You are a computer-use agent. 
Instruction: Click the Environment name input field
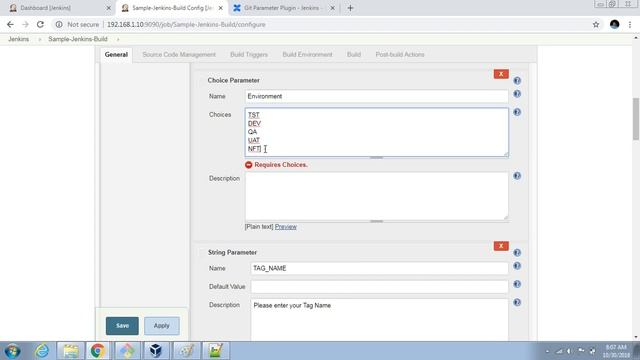(x=376, y=96)
